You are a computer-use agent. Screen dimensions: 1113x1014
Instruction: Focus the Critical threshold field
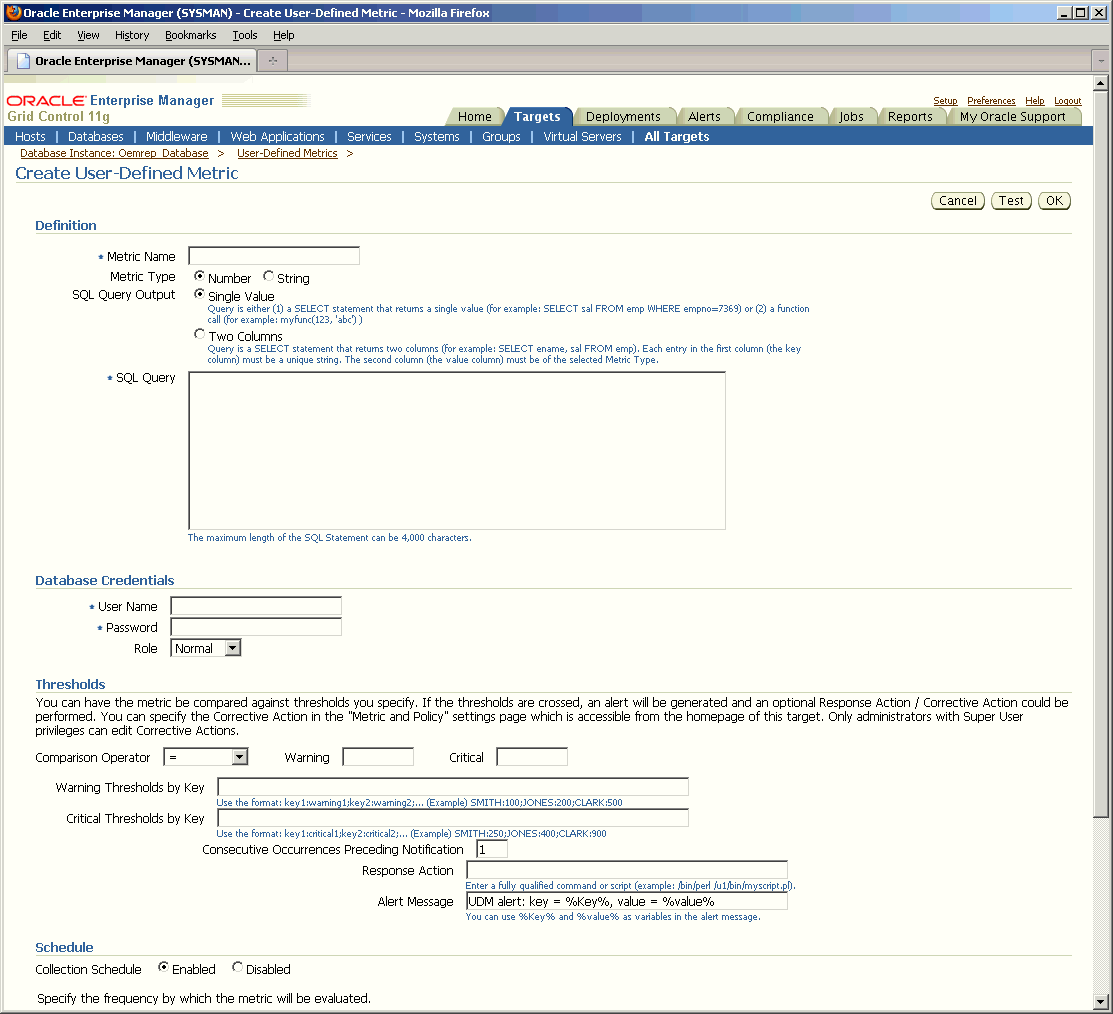pos(532,757)
